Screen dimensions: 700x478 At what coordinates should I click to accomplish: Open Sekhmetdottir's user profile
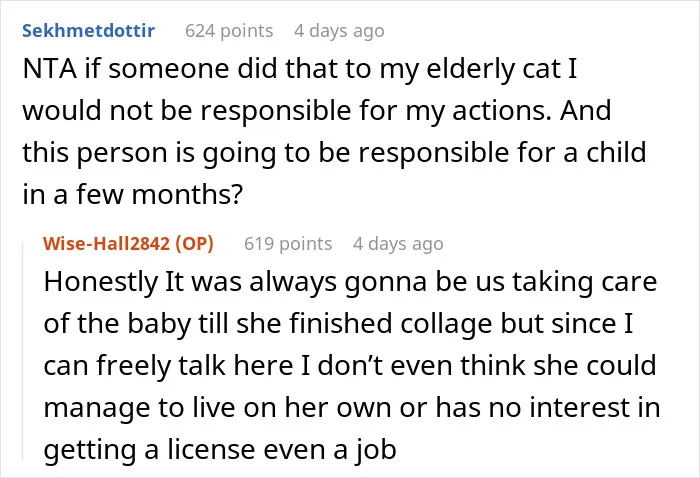coord(88,31)
